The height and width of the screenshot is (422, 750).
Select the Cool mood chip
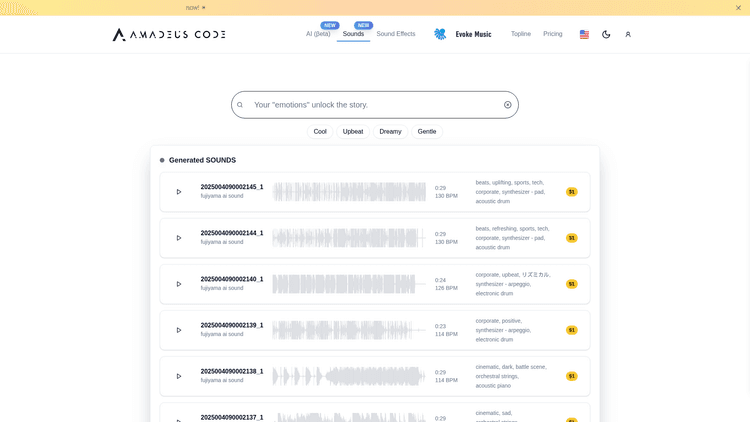coord(320,132)
